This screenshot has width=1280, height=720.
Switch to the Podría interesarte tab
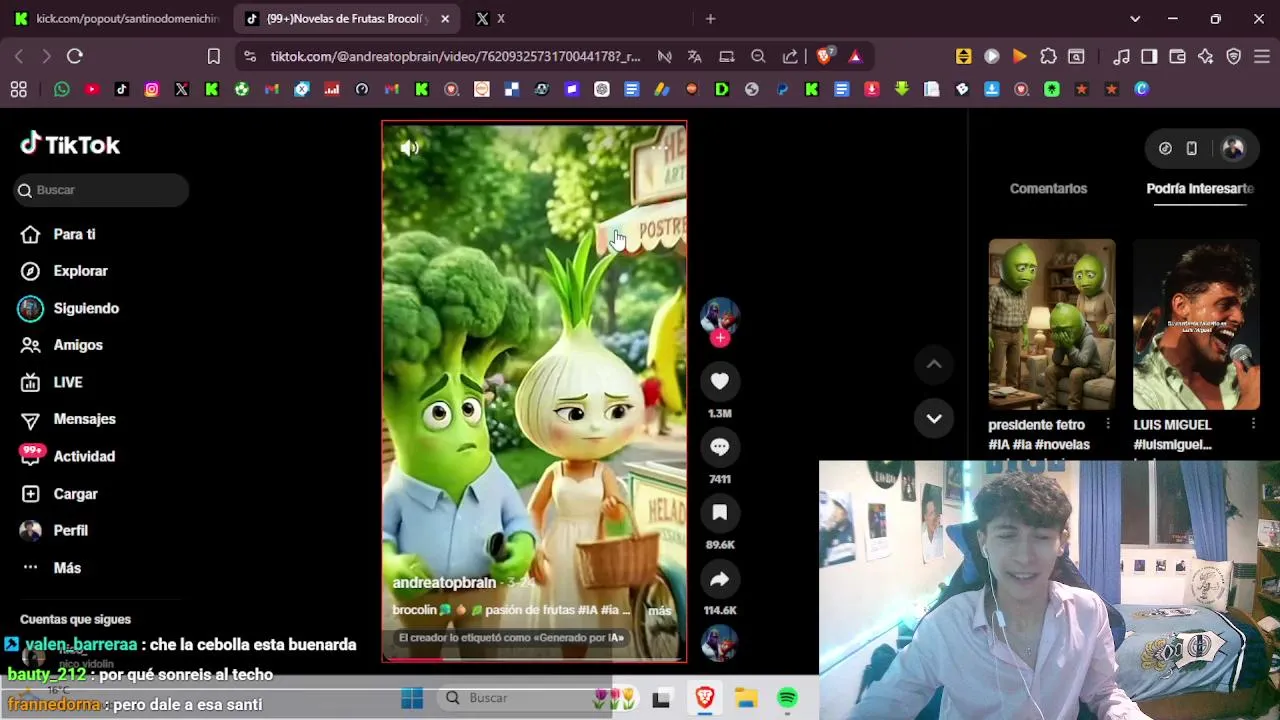pos(1200,188)
